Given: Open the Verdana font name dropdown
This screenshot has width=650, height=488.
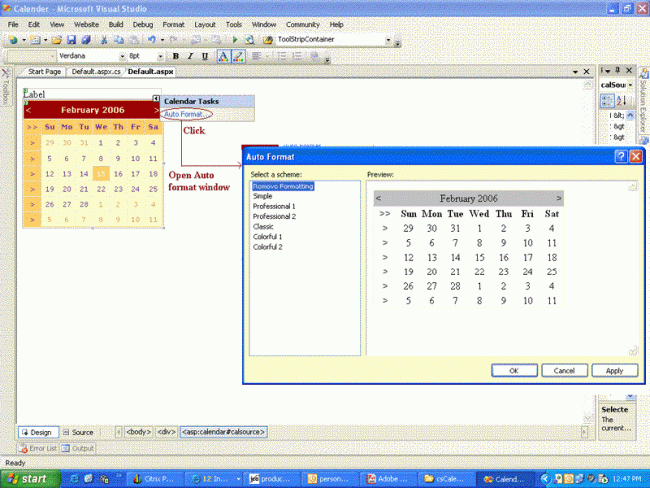Looking at the screenshot, I should [x=122, y=56].
